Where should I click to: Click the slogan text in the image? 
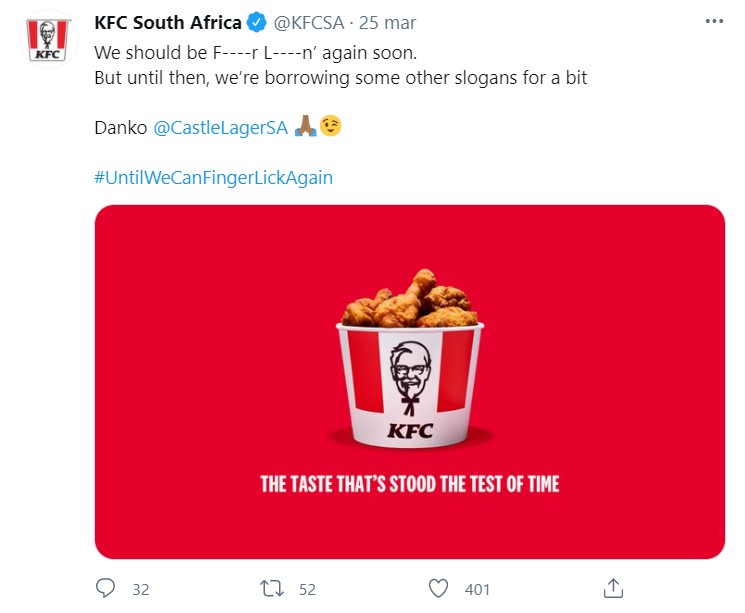410,485
